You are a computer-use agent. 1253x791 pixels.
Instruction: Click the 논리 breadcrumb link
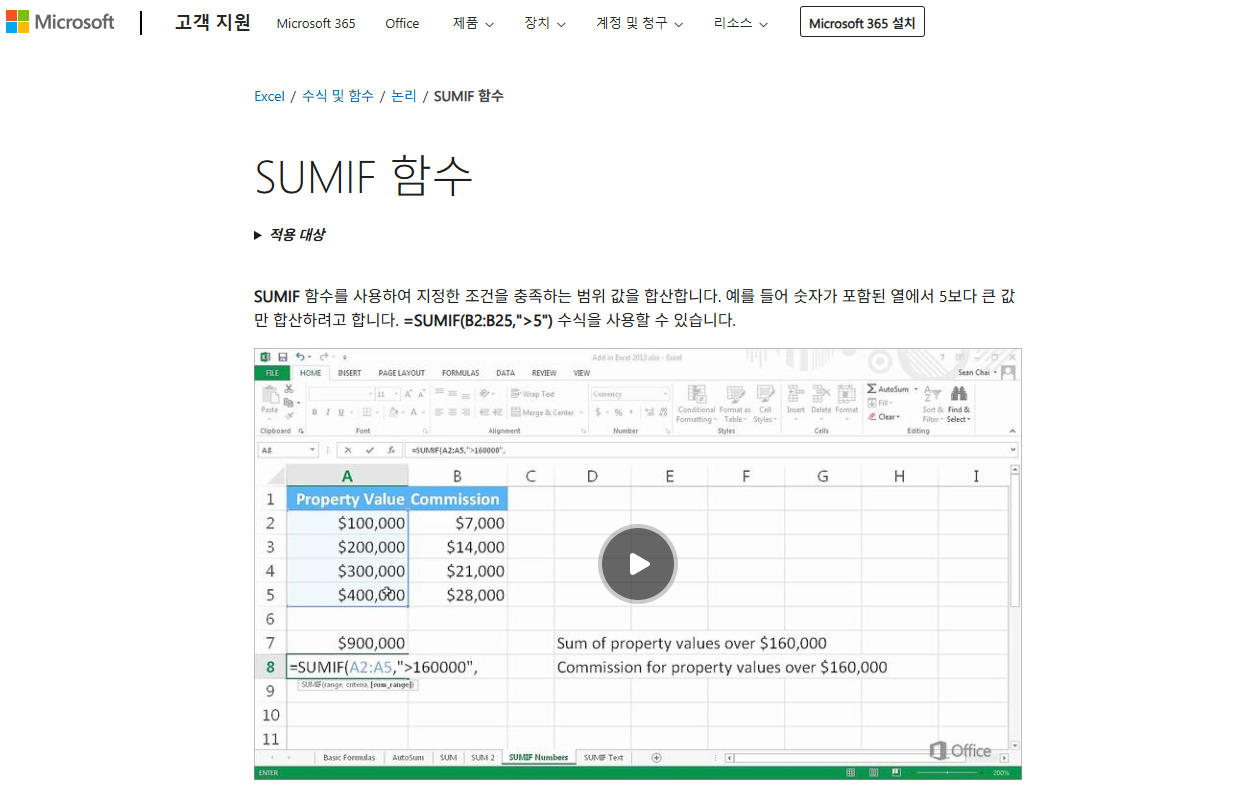404,96
